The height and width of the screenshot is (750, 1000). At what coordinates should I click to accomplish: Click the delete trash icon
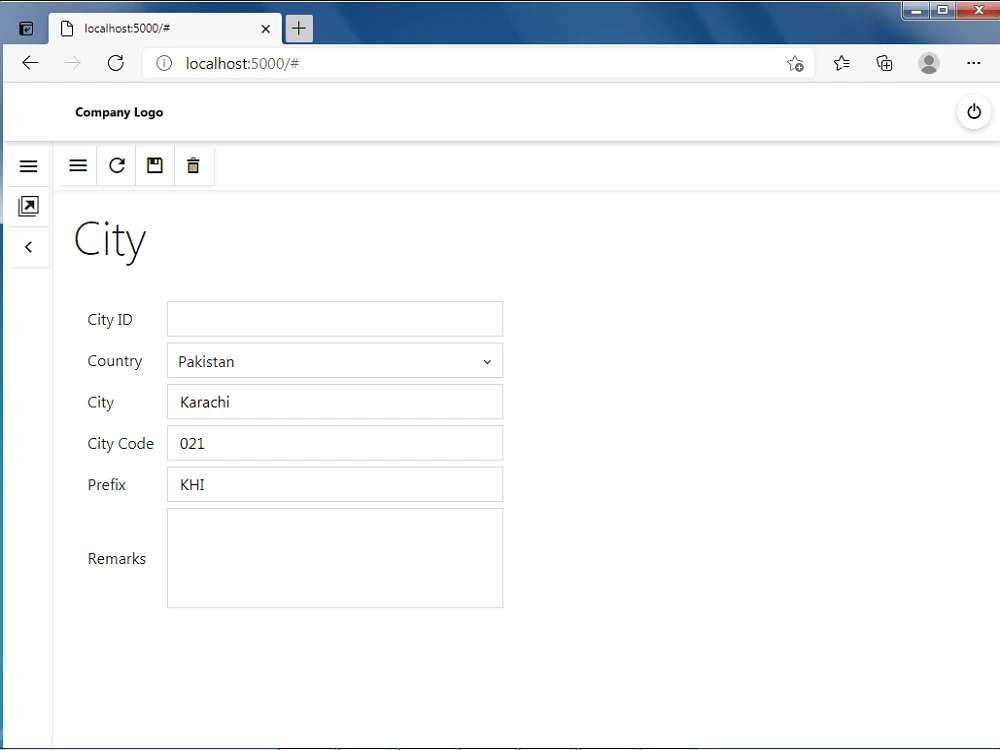[x=193, y=166]
